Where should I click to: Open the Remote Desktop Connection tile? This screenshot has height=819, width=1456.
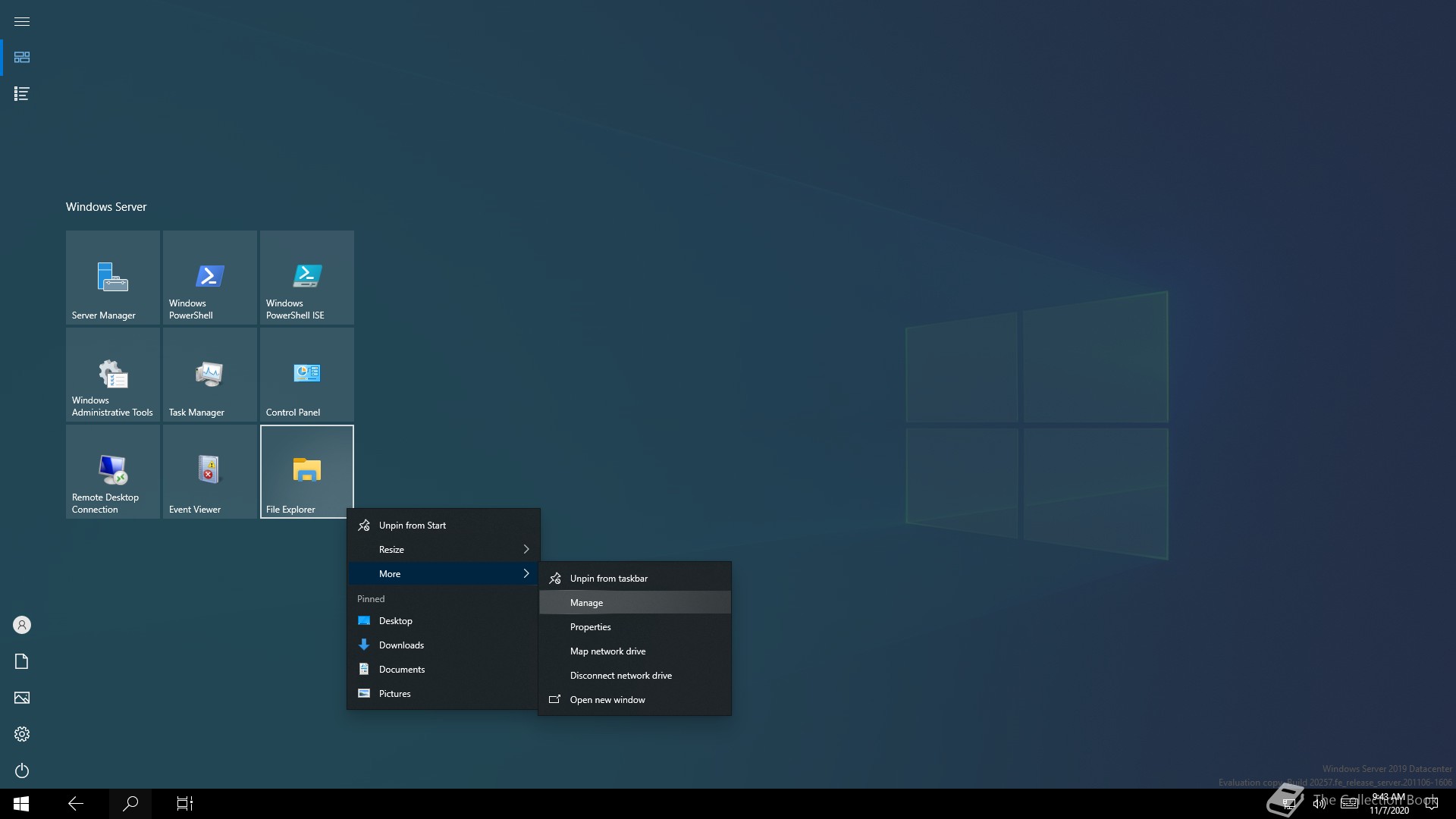point(113,472)
